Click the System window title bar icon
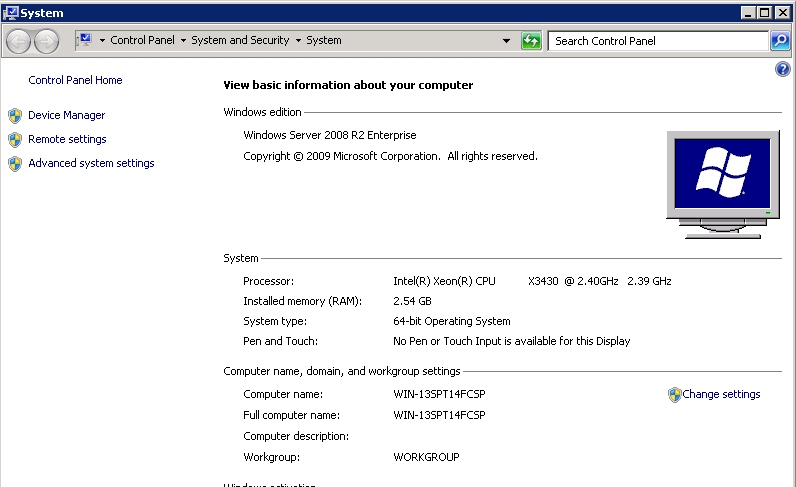796x487 pixels. coord(9,12)
